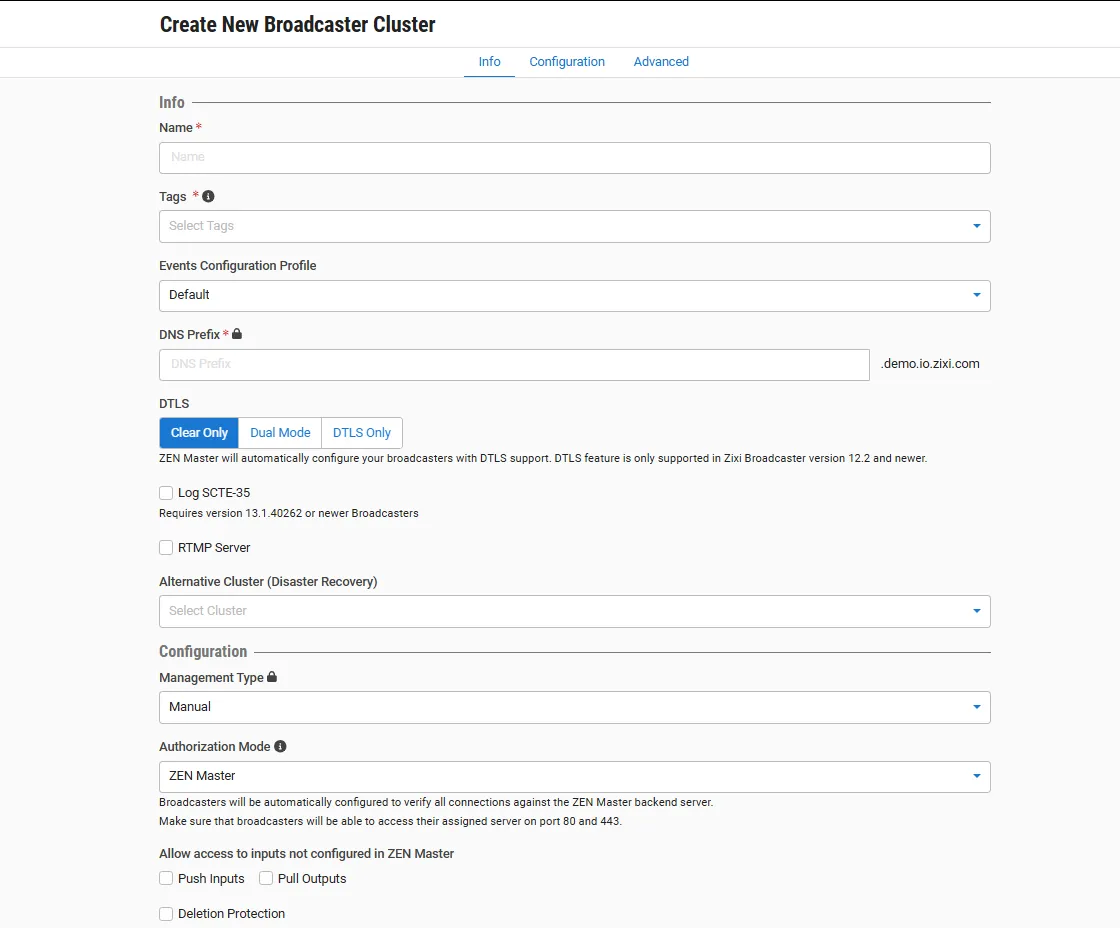Select the Dual Mode DTLS option
The height and width of the screenshot is (928, 1120).
tap(280, 433)
